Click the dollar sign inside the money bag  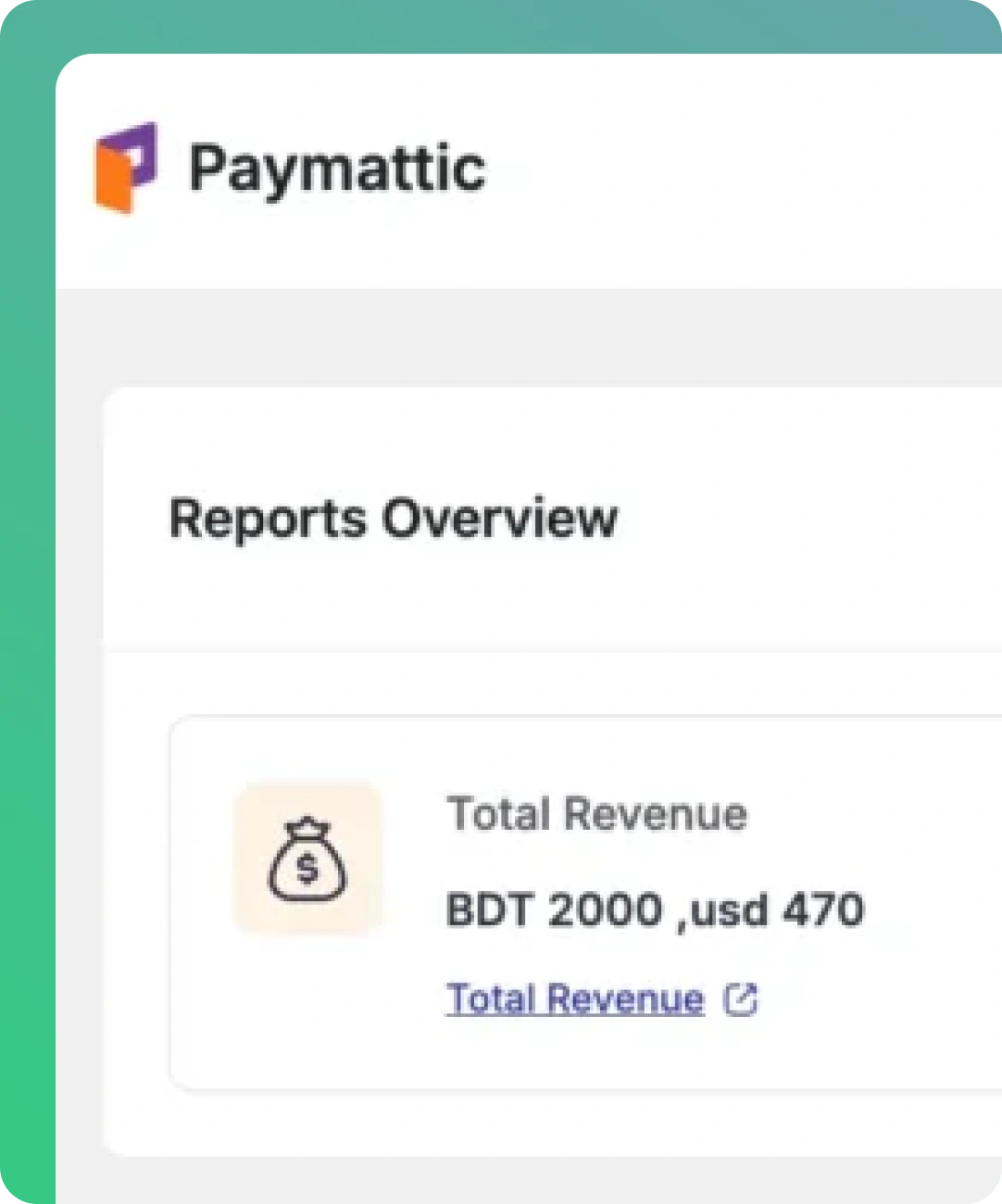point(306,869)
